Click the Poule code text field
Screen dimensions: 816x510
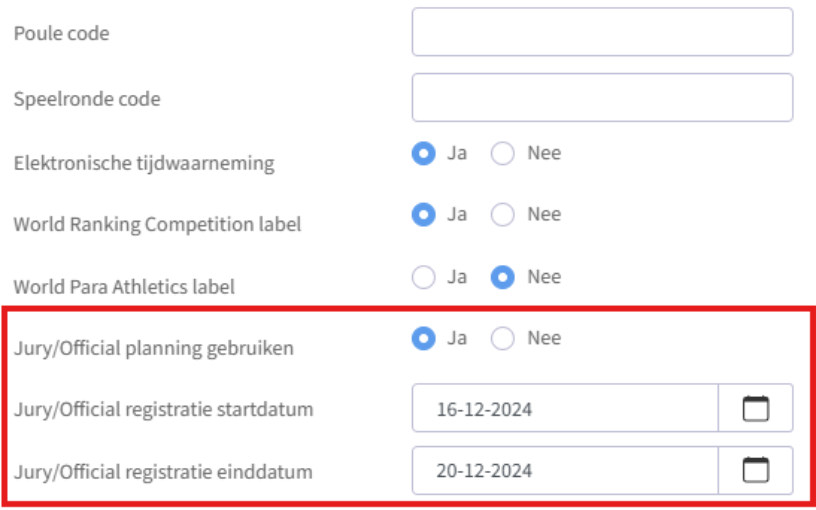[x=602, y=32]
